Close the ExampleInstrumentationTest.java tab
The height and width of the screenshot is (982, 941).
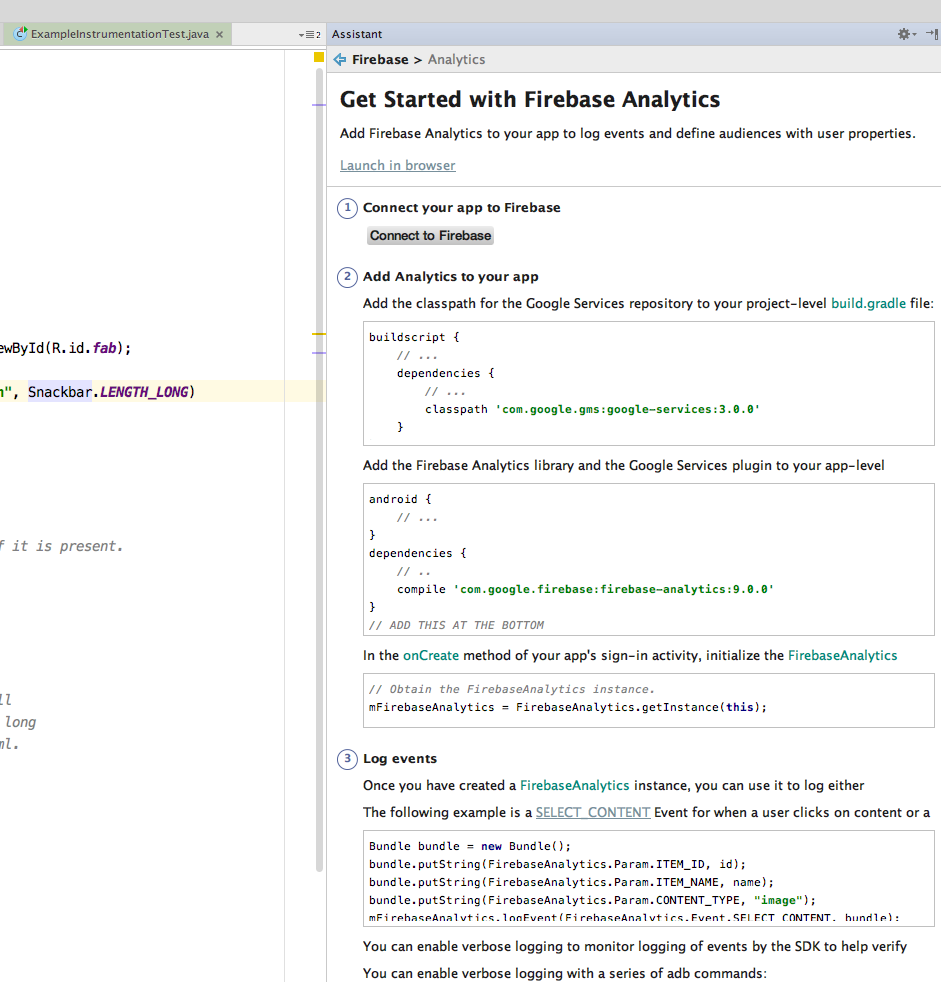coord(220,34)
